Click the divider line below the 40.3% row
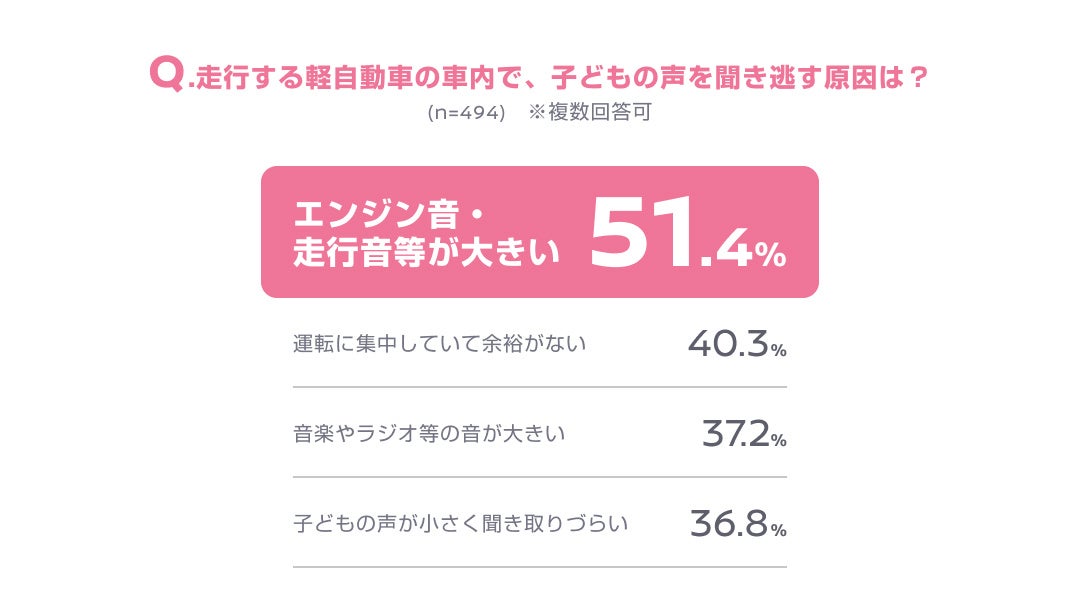The height and width of the screenshot is (608, 1080). pos(540,387)
